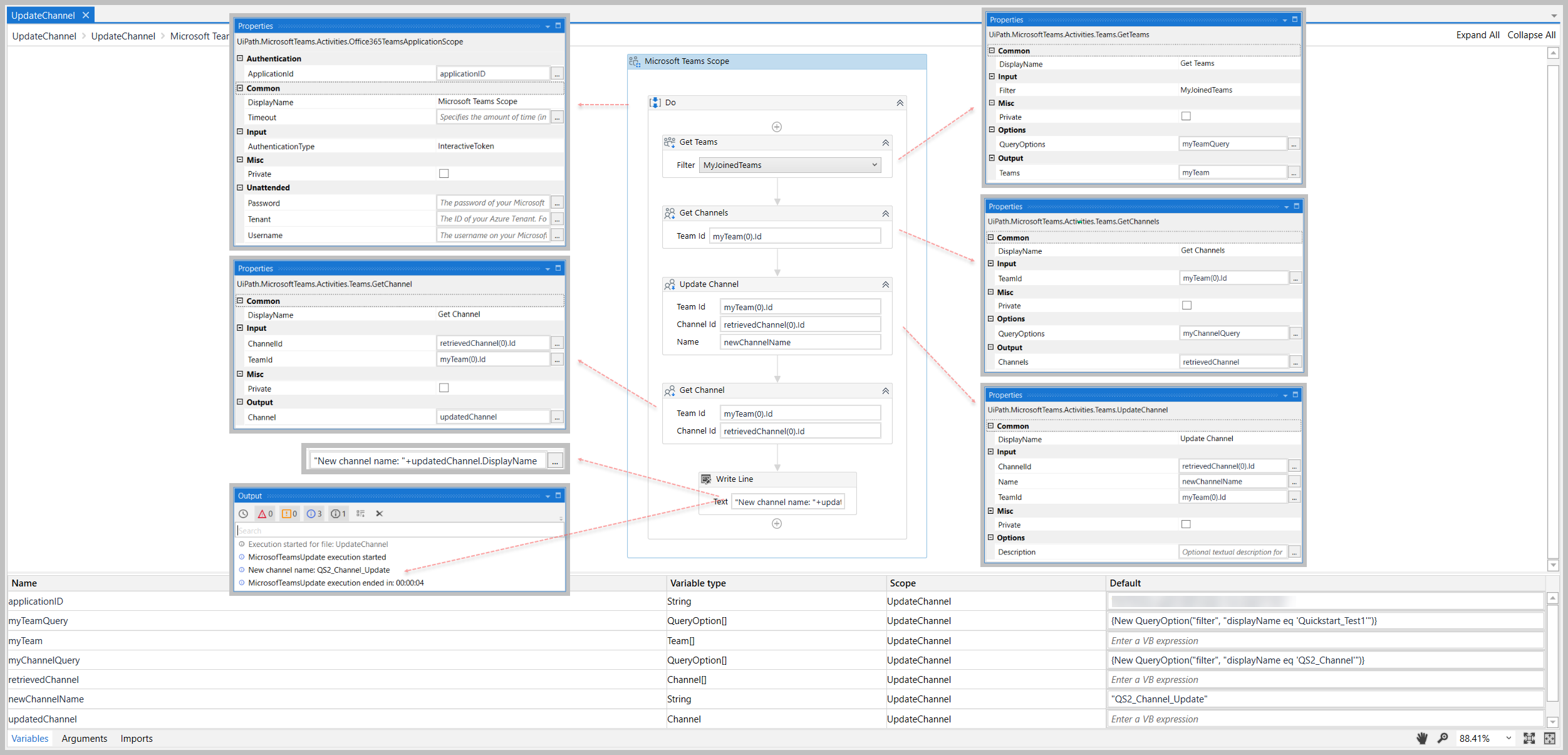Open expression editor for ApplicationId property
The width and height of the screenshot is (1568, 755).
[x=557, y=74]
